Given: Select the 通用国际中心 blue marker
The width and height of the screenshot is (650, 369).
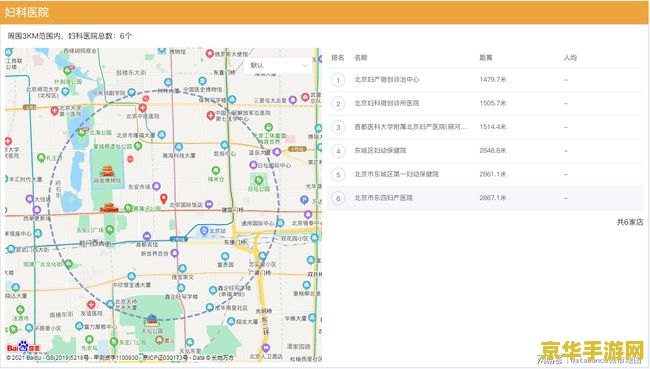Looking at the screenshot, I should click(x=281, y=223).
